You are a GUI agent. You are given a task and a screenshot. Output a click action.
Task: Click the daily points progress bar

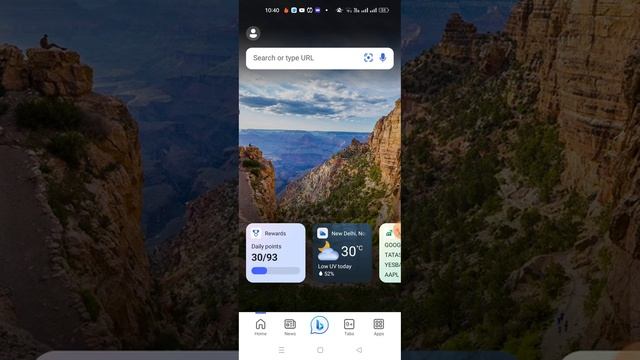click(276, 271)
